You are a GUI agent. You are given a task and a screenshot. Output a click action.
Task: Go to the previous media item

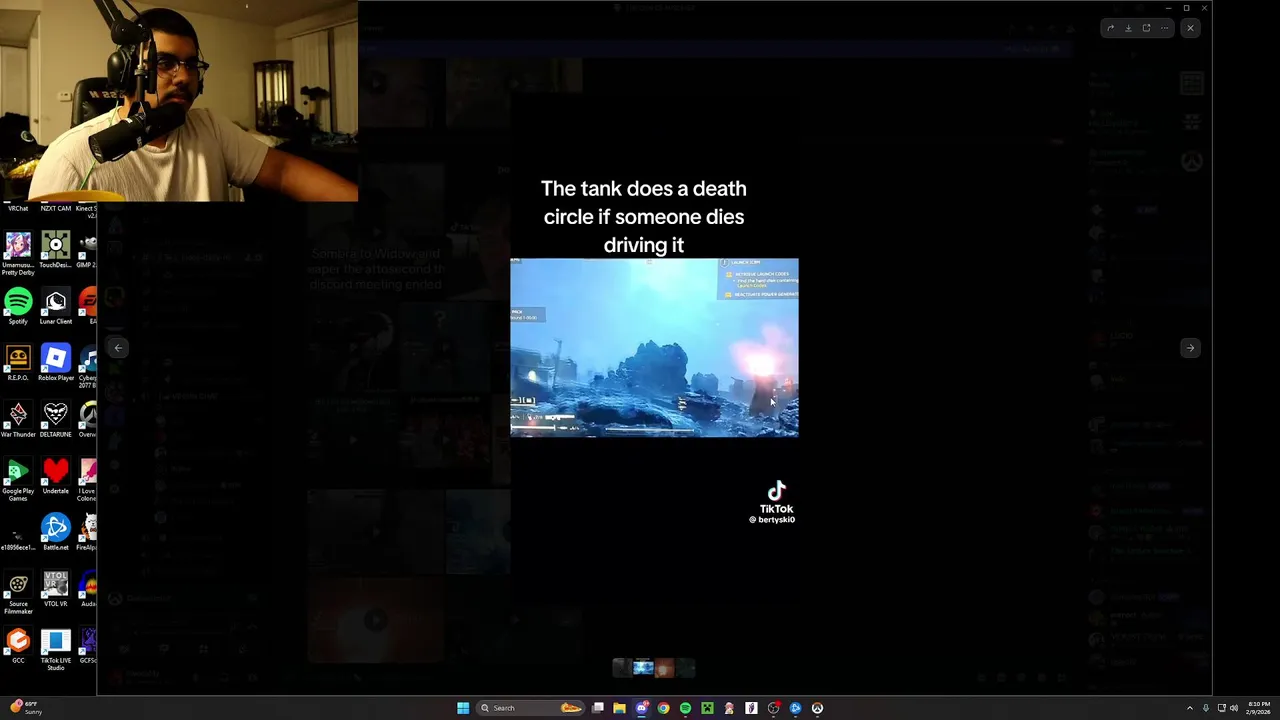tap(118, 348)
